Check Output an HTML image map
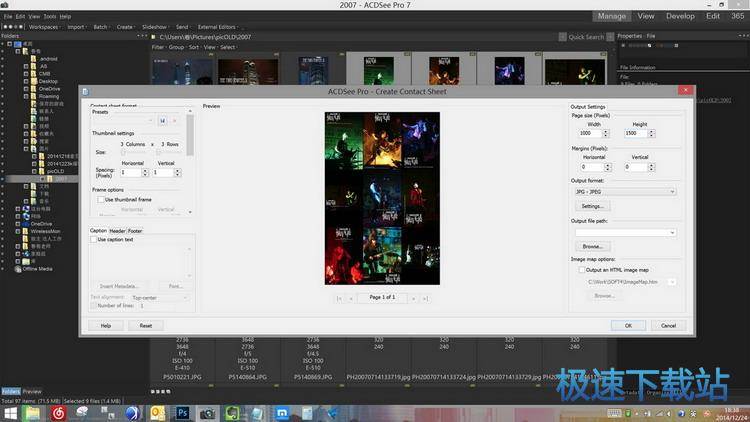This screenshot has width=750, height=422. coord(582,270)
